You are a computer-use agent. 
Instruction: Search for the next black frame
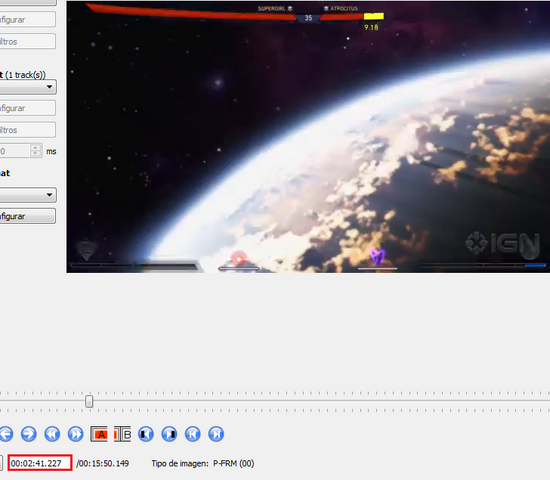coord(169,434)
